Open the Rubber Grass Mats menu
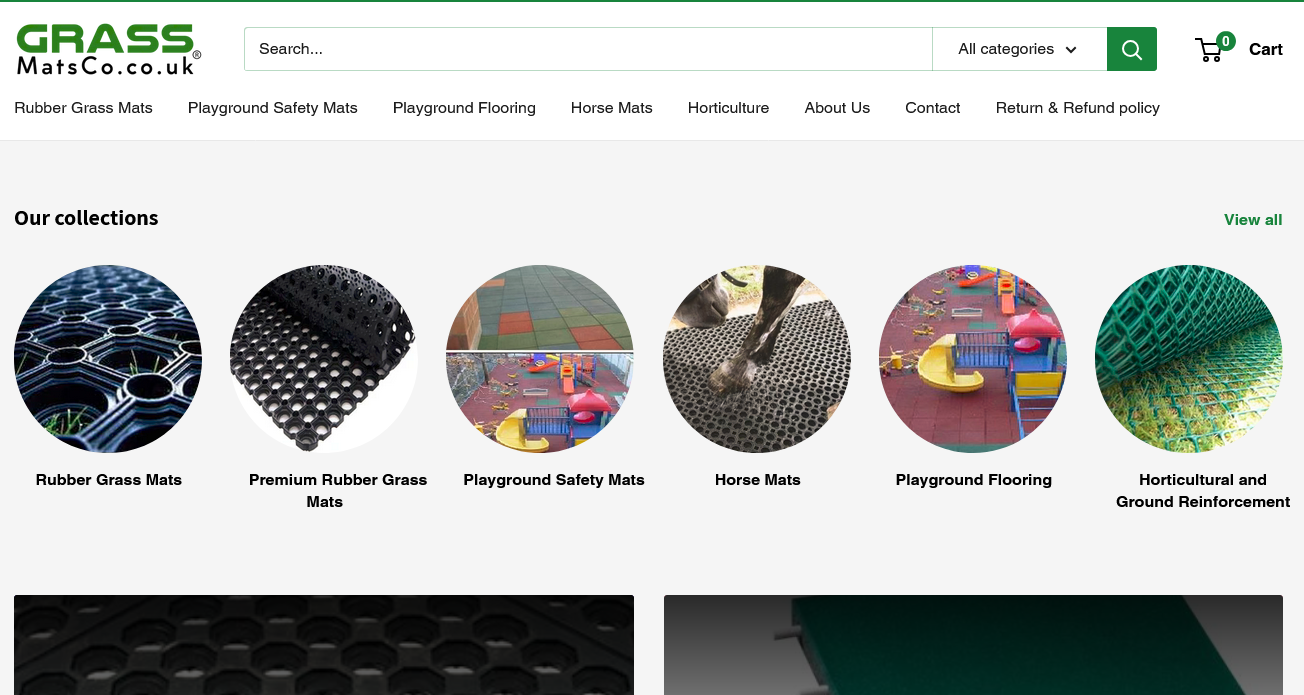The width and height of the screenshot is (1304, 695). coord(83,108)
